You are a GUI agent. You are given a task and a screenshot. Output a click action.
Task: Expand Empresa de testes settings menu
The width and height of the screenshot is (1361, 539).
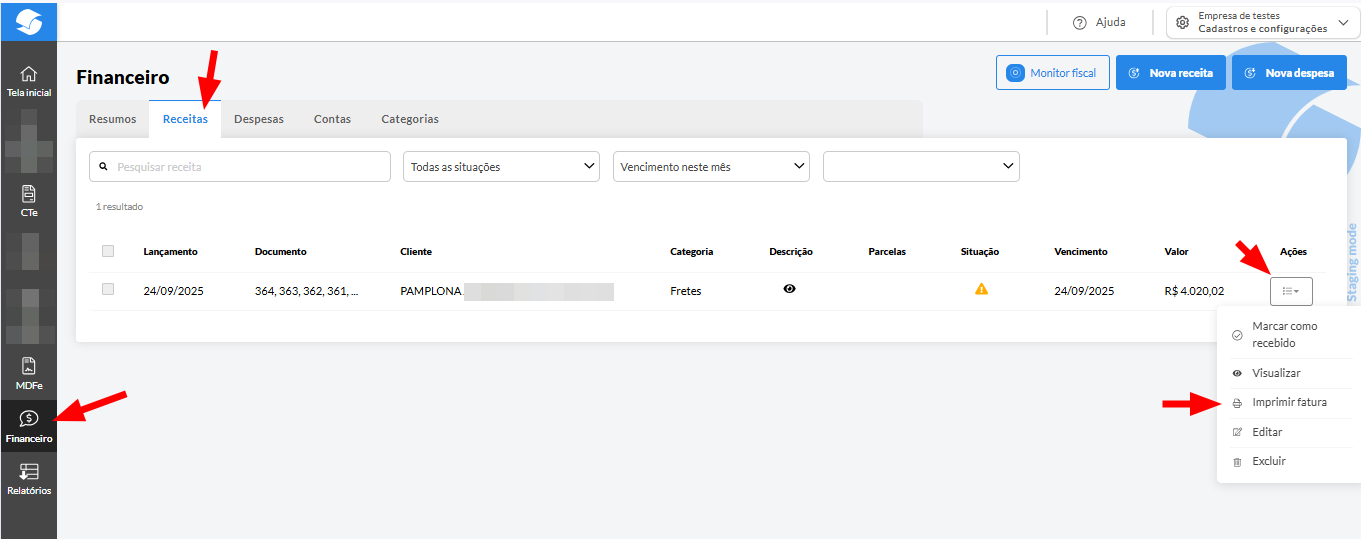[1263, 22]
